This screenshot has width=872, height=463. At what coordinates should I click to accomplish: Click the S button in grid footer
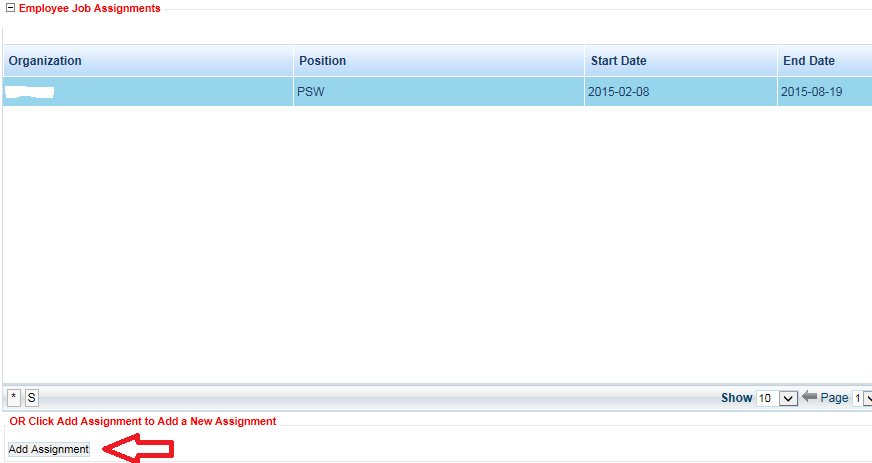(x=31, y=398)
